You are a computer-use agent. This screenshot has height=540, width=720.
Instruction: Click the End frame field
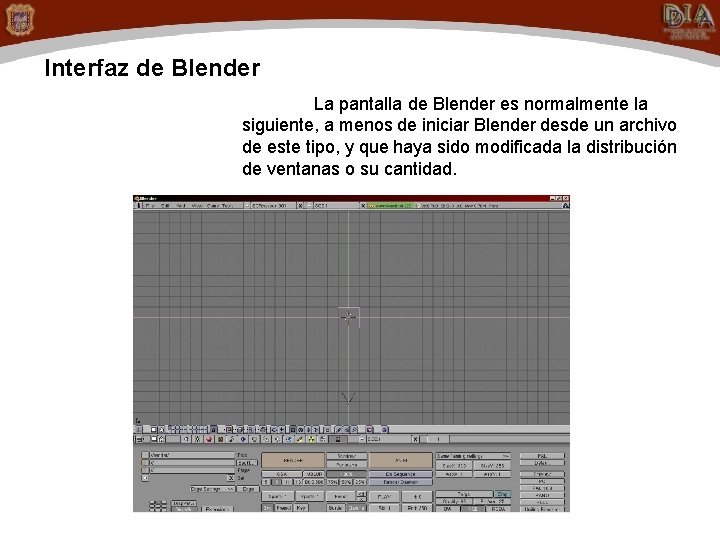(x=417, y=508)
